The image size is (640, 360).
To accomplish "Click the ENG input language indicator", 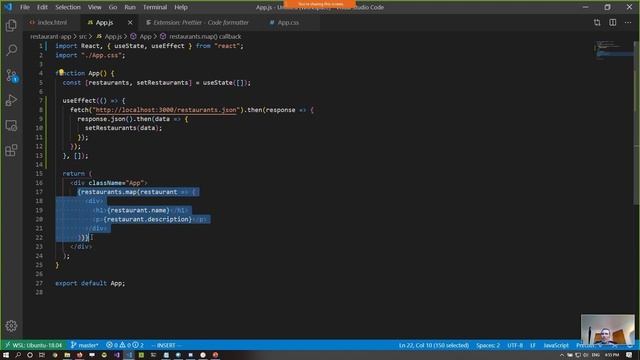I will tap(596, 355).
